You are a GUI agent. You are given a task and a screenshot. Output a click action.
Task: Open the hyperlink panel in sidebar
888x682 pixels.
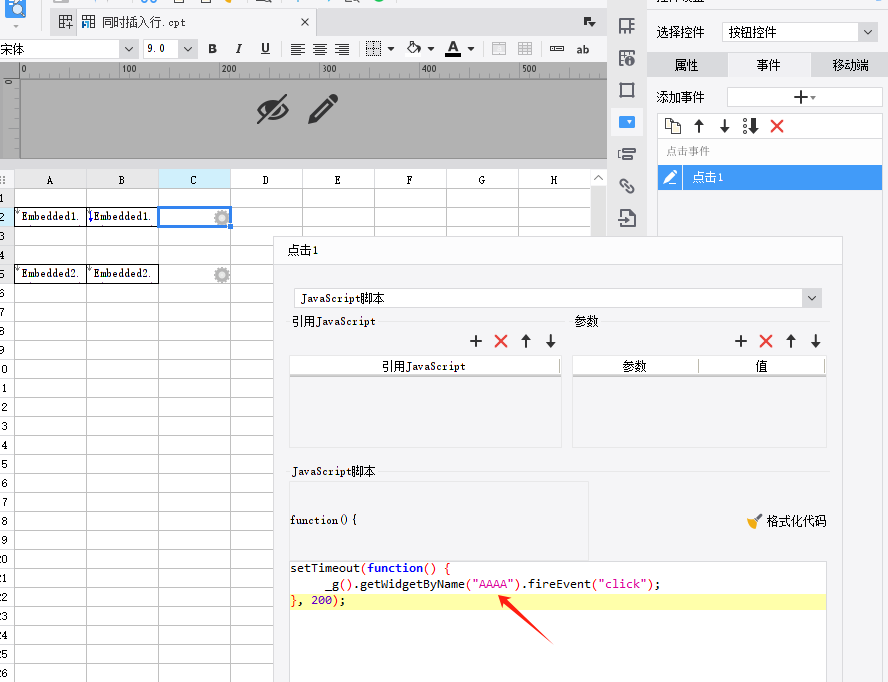pos(627,186)
